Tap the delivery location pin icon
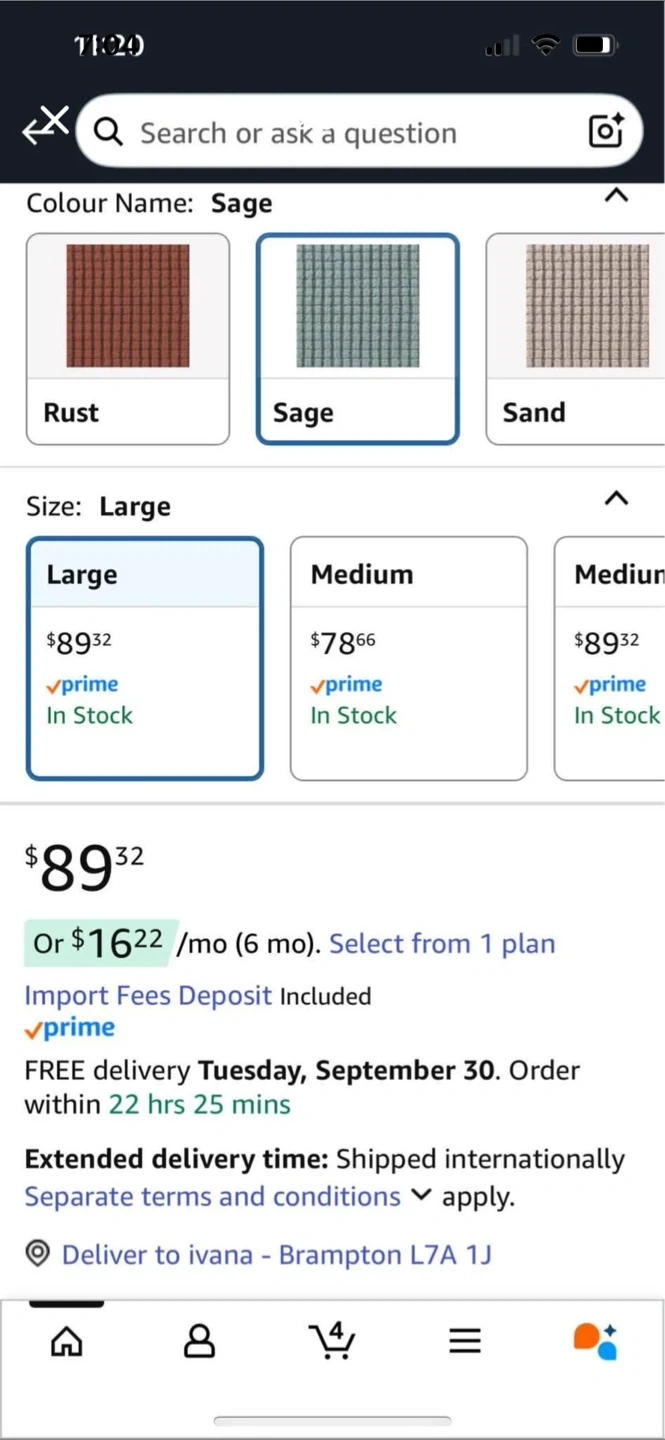The image size is (665, 1440). click(38, 1254)
